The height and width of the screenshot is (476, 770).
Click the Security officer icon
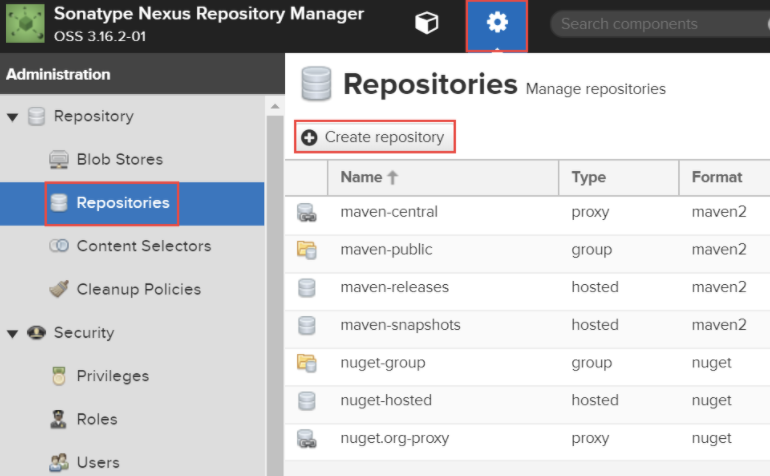pyautogui.click(x=36, y=333)
